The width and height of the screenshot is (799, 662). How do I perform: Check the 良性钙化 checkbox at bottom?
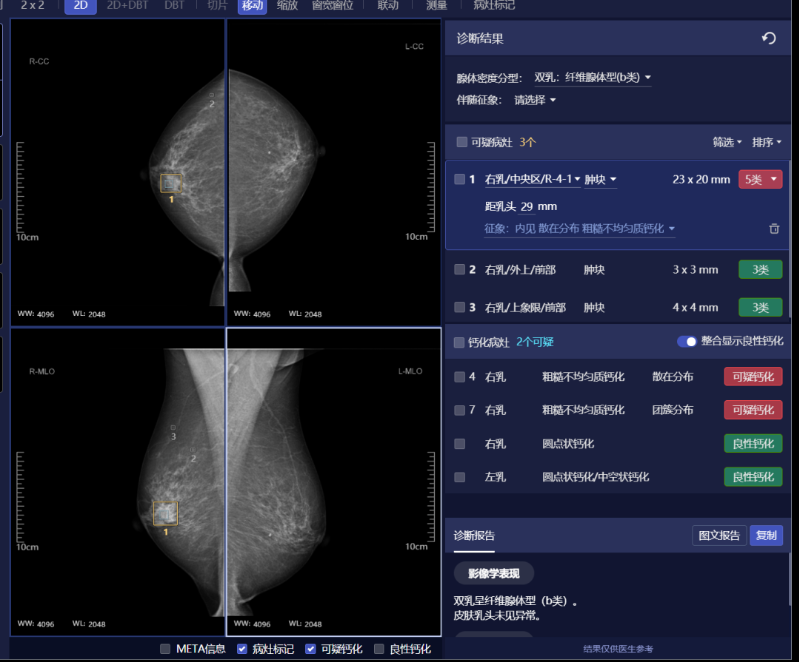click(x=379, y=649)
